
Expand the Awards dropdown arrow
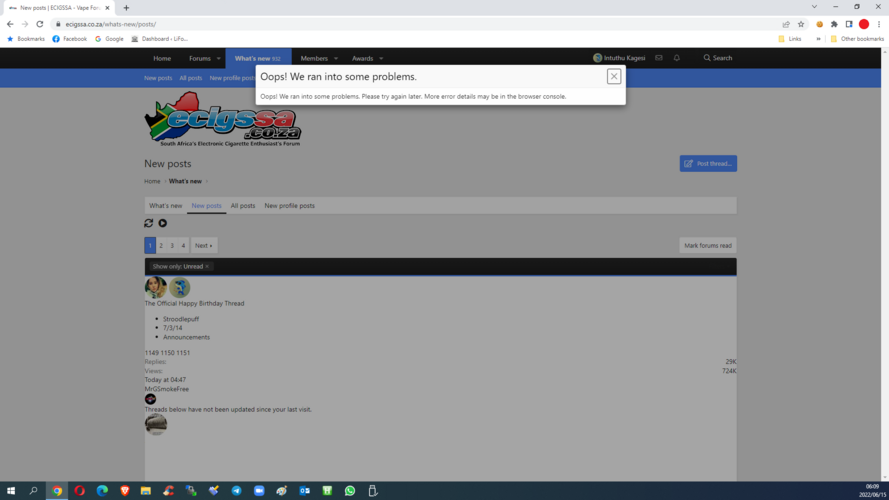click(x=381, y=58)
